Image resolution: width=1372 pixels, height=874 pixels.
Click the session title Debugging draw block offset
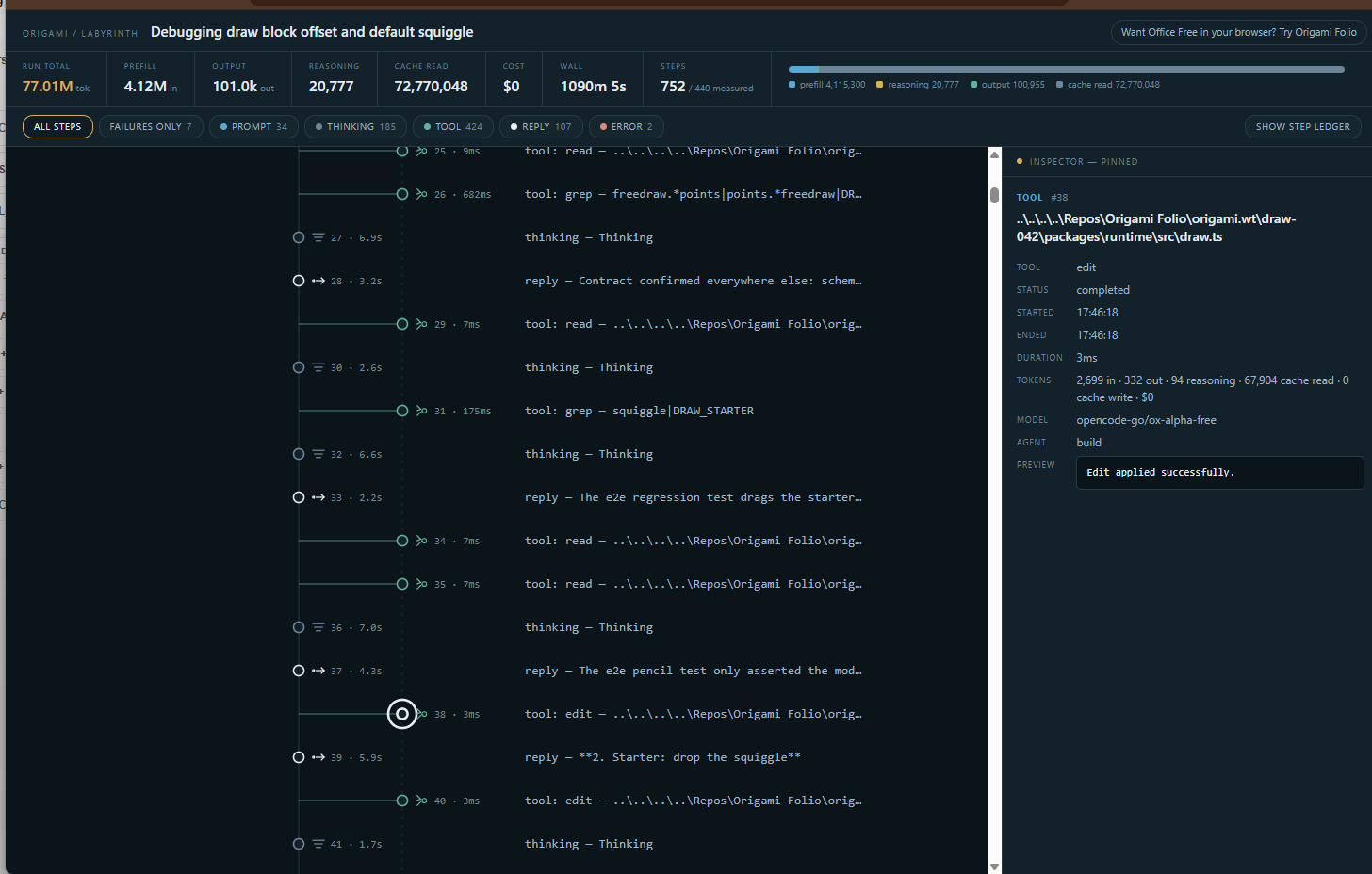click(312, 32)
